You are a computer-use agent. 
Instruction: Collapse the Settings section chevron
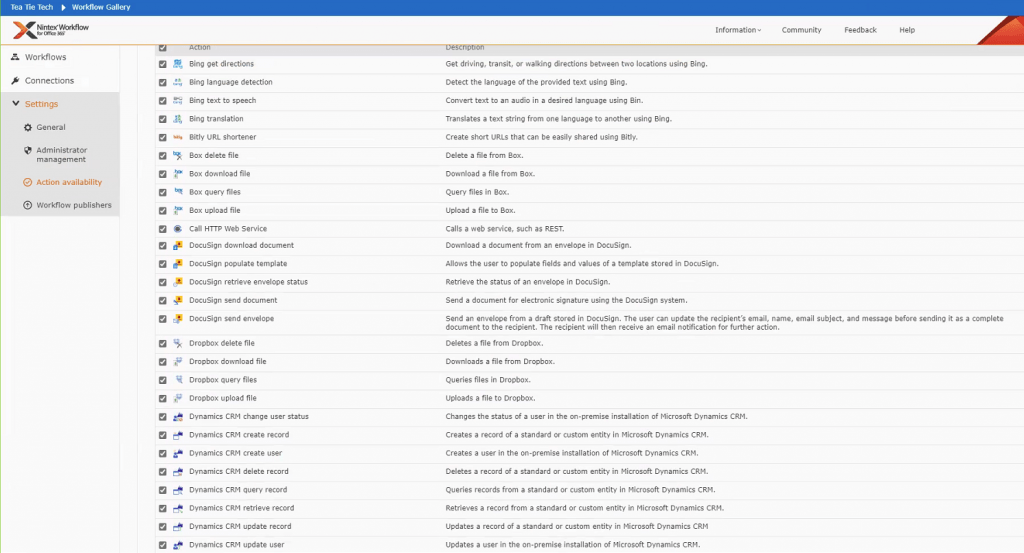click(x=16, y=103)
